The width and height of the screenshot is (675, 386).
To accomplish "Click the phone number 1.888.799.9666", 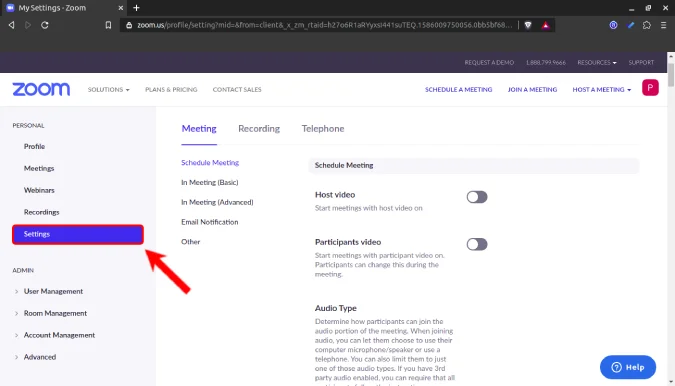I will coord(545,62).
